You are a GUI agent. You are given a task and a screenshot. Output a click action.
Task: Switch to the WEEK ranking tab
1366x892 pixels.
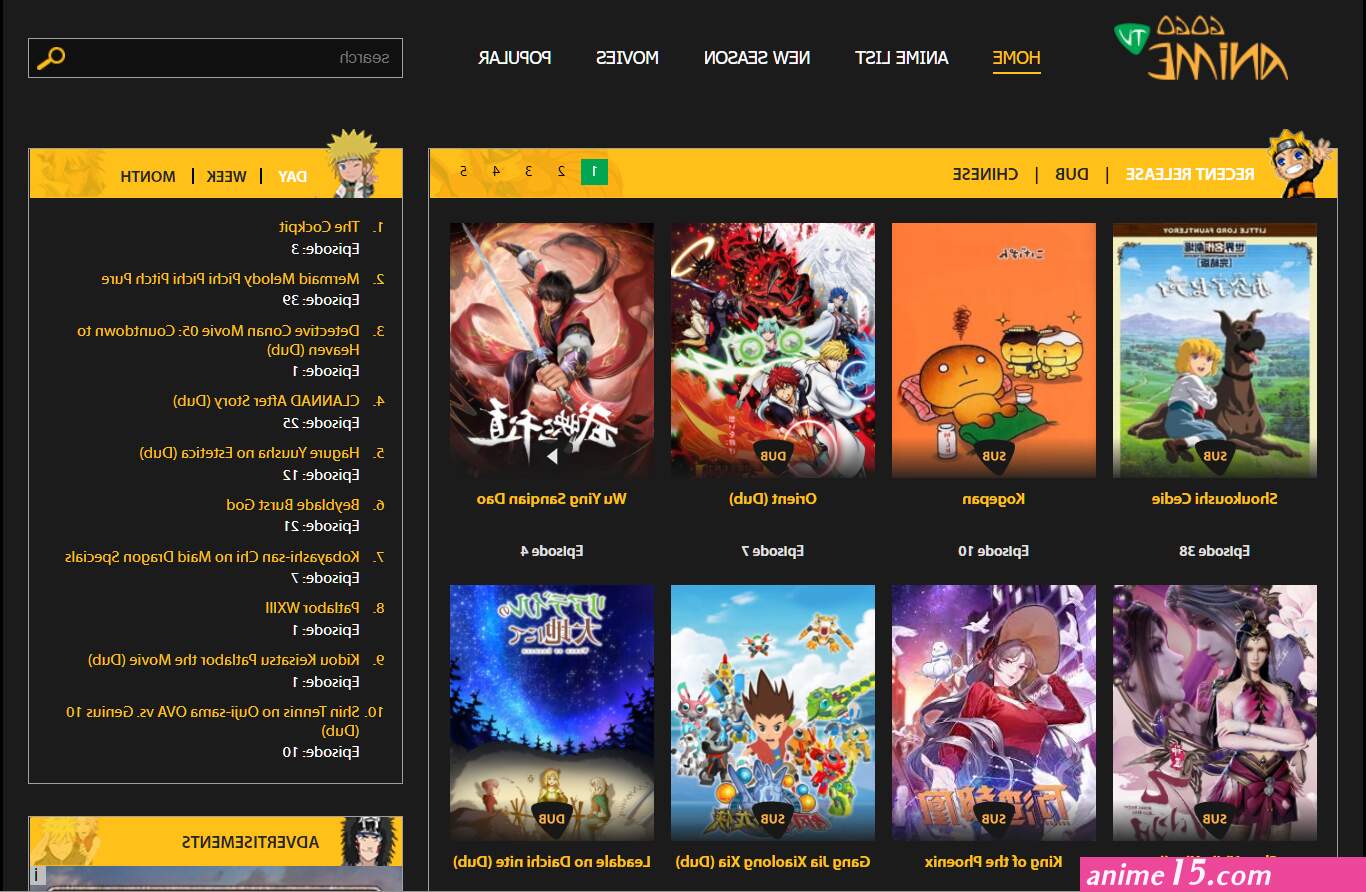tap(226, 176)
